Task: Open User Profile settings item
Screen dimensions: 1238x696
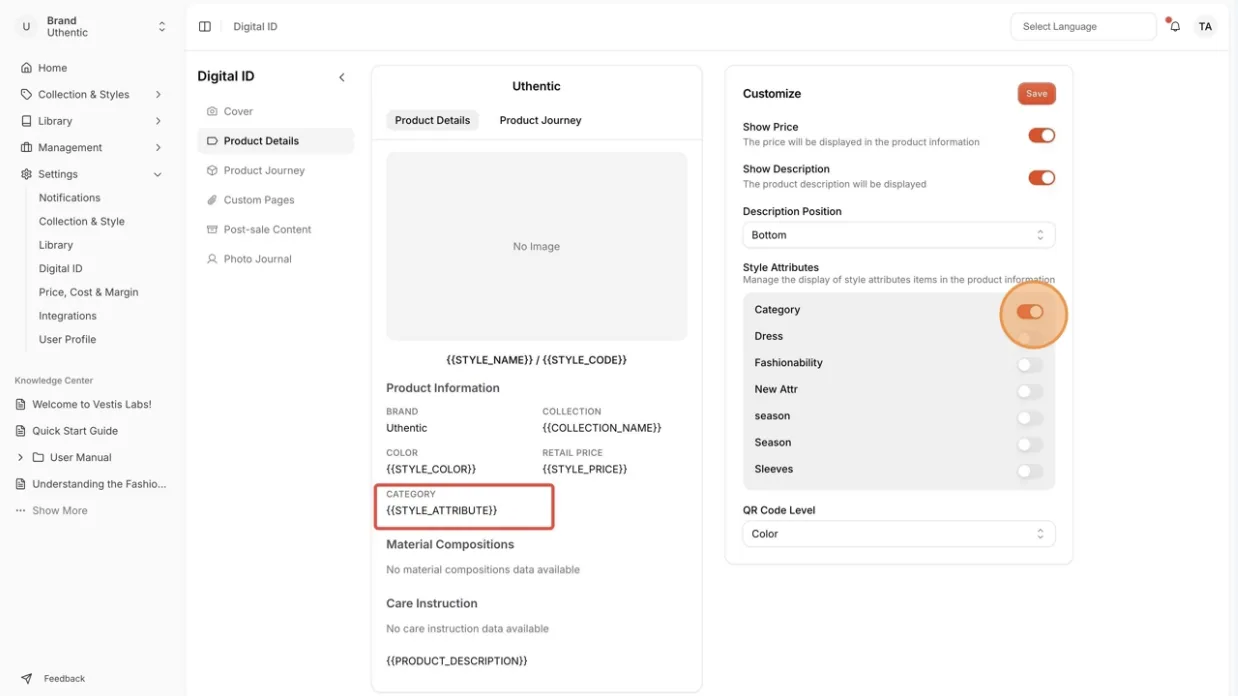Action: click(68, 339)
